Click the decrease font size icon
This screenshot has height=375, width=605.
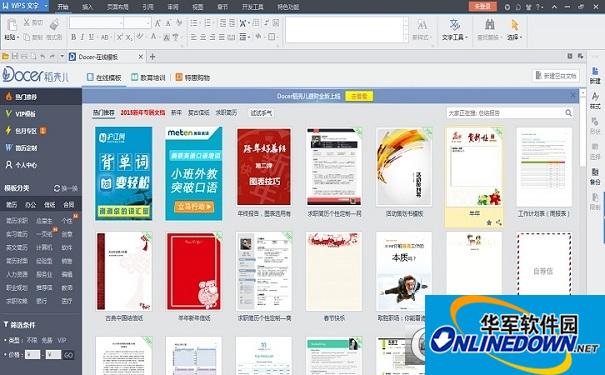(168, 23)
